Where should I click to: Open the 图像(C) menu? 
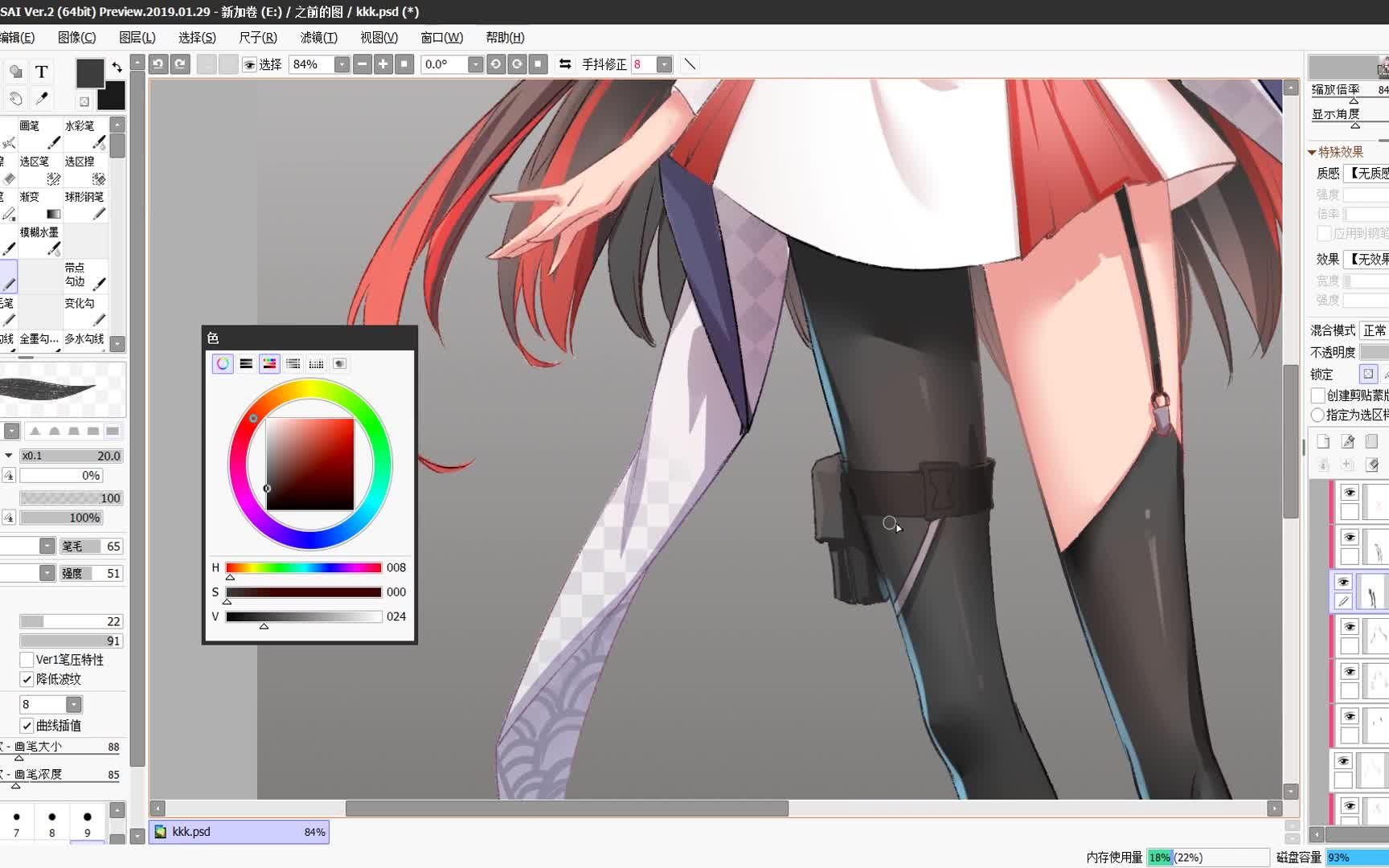pyautogui.click(x=77, y=38)
